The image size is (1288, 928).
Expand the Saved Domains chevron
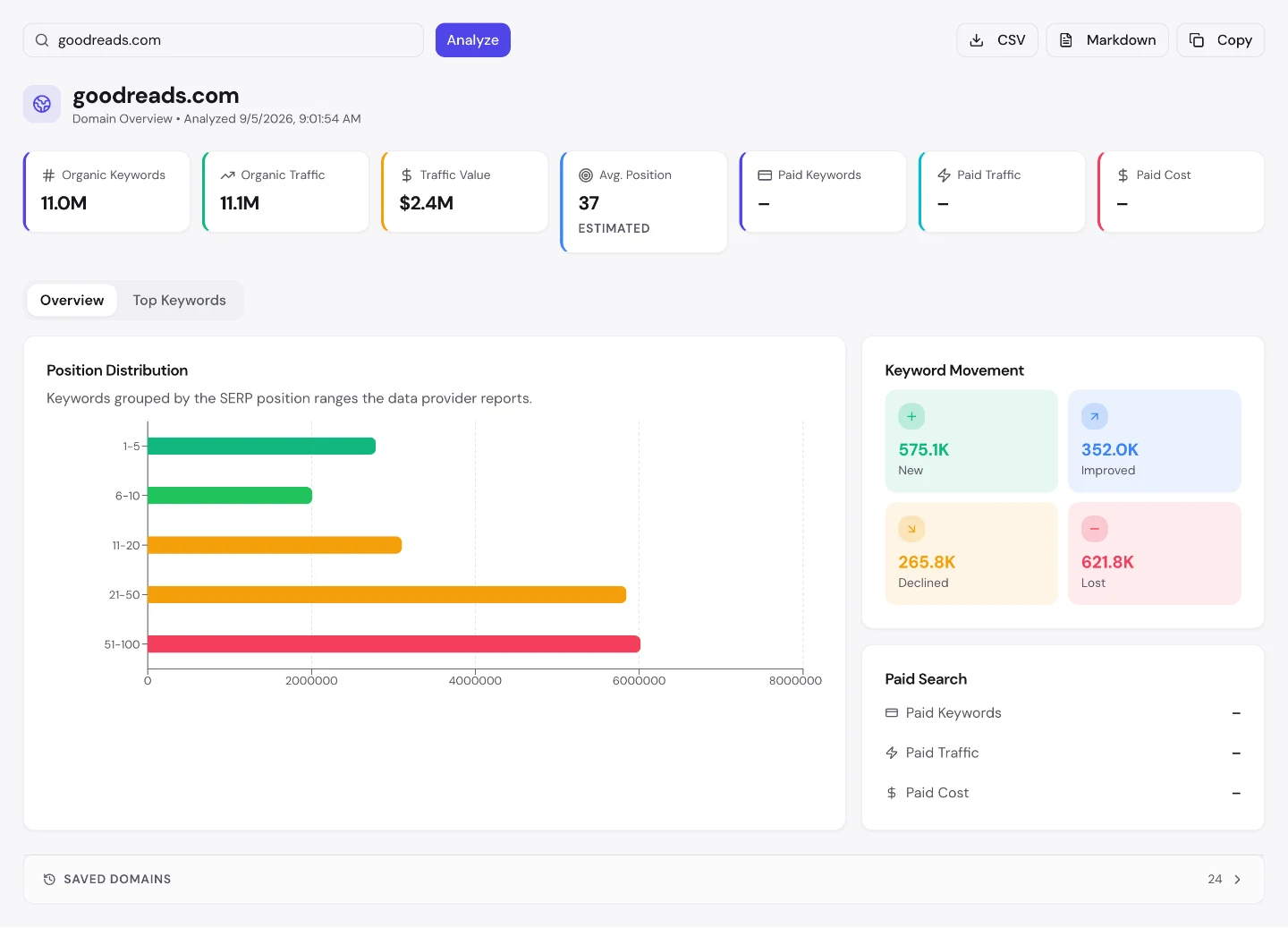1238,880
